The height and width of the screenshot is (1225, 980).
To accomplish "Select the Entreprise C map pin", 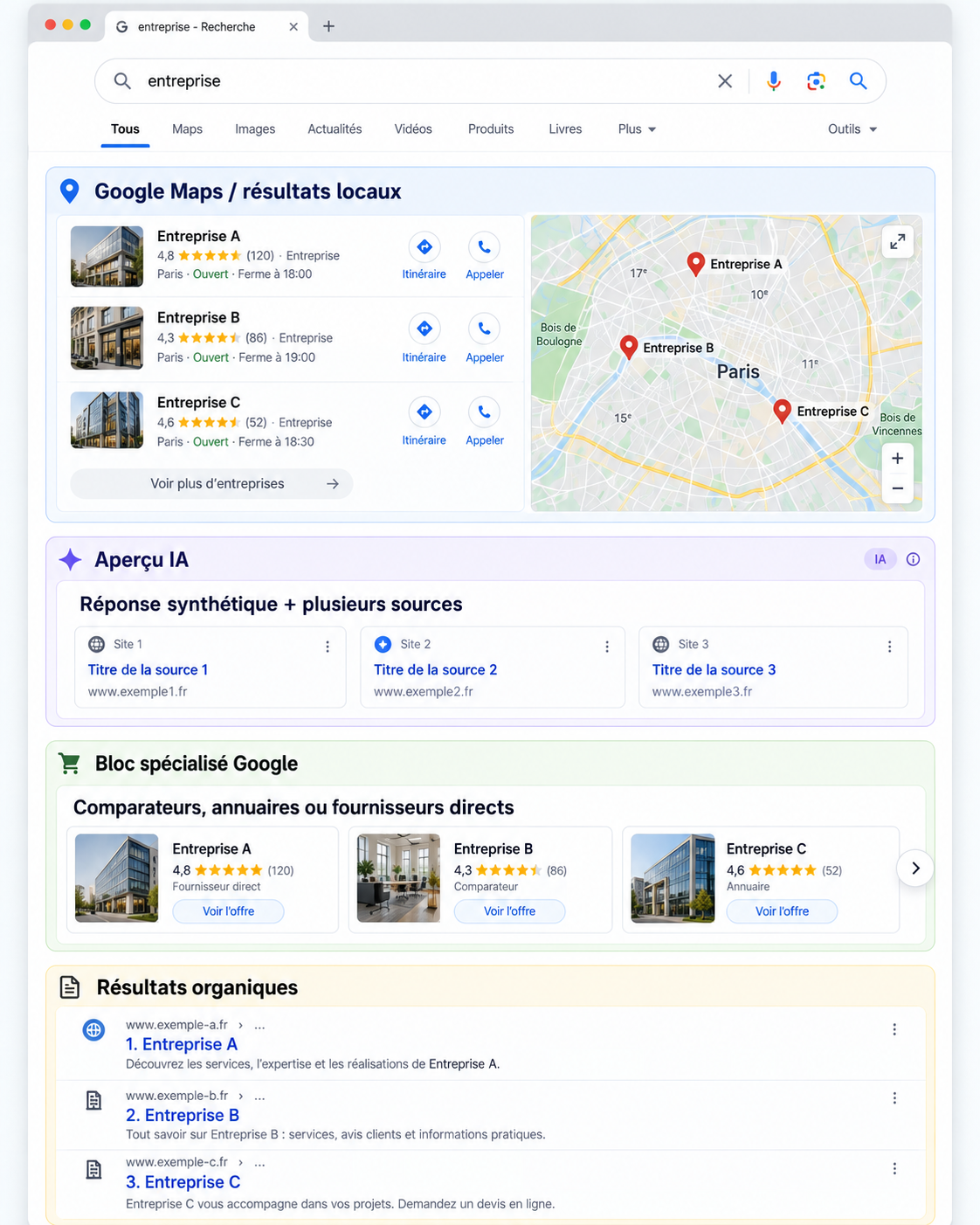I will tap(782, 412).
